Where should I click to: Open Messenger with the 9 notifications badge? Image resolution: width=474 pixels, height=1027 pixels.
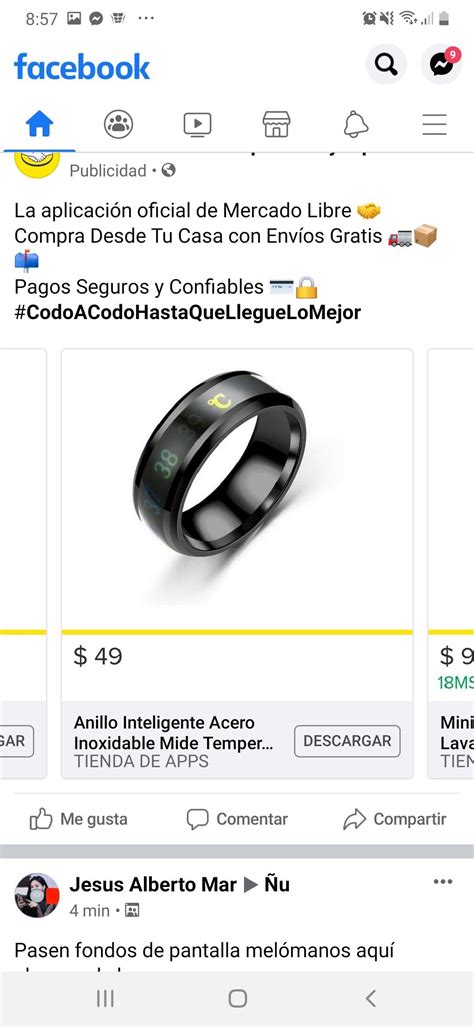pyautogui.click(x=441, y=64)
